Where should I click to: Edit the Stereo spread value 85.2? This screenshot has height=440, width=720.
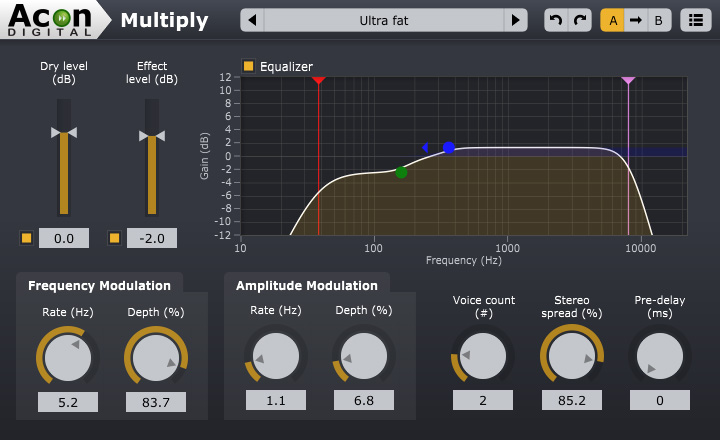(572, 400)
